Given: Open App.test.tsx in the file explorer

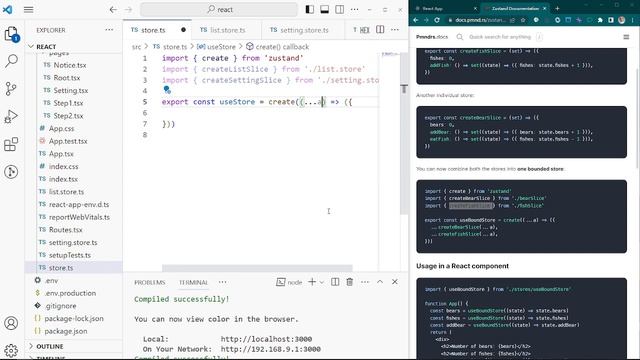Looking at the screenshot, I should (68, 141).
